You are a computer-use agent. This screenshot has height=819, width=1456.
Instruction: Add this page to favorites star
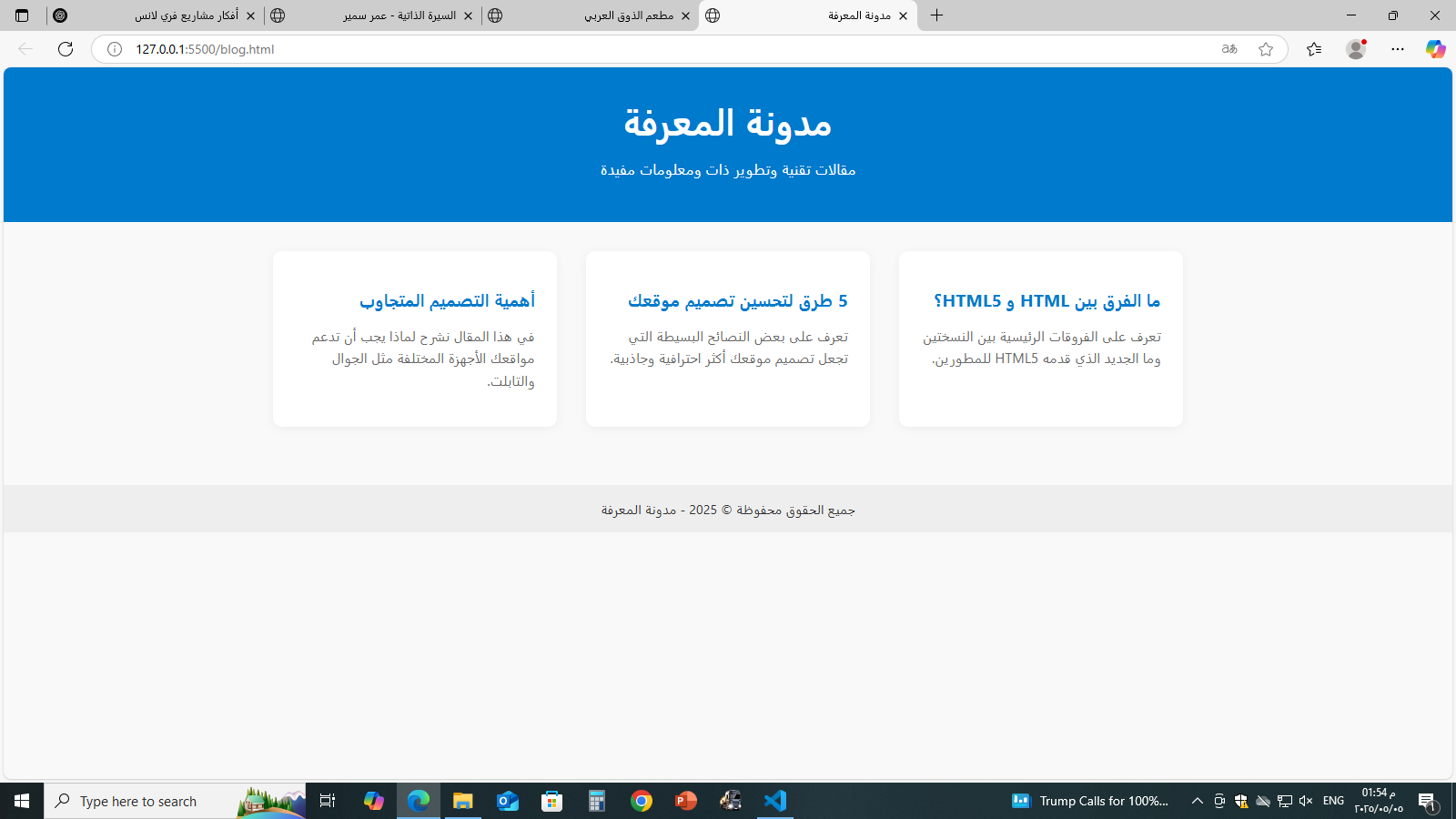[1266, 49]
